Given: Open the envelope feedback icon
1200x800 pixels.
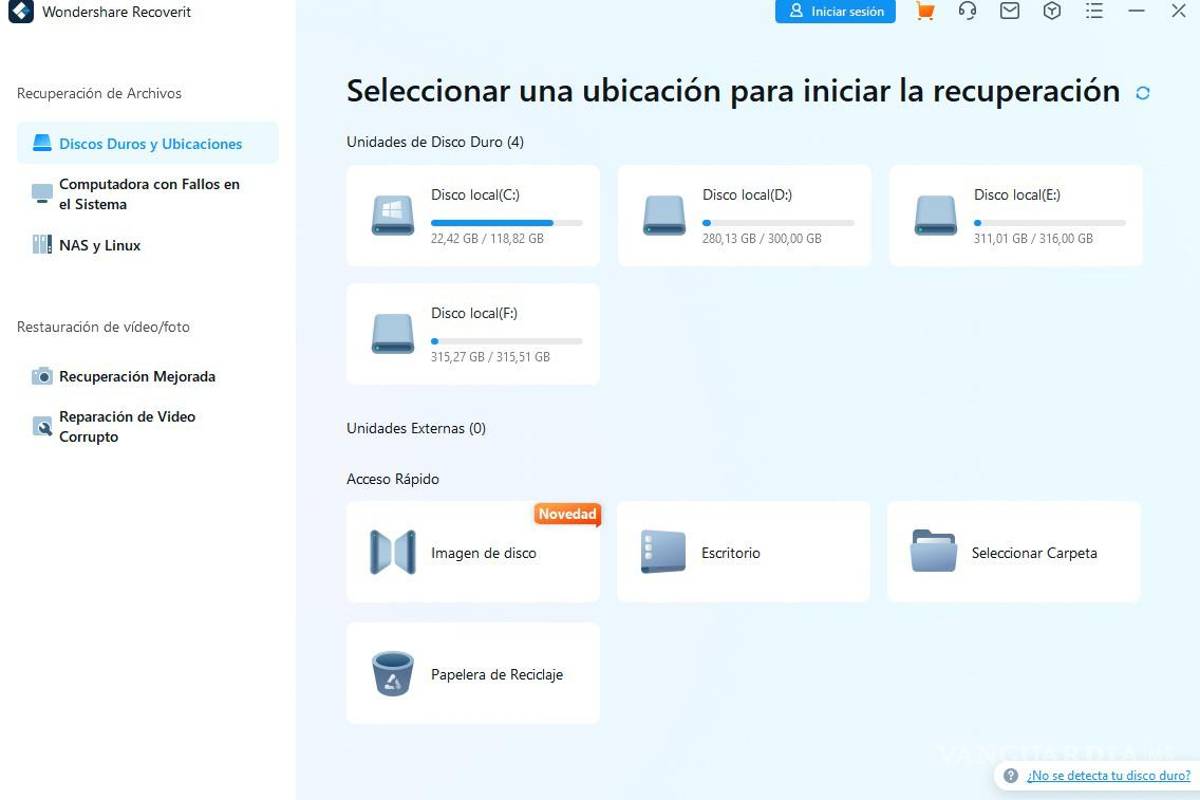Looking at the screenshot, I should tap(1009, 11).
